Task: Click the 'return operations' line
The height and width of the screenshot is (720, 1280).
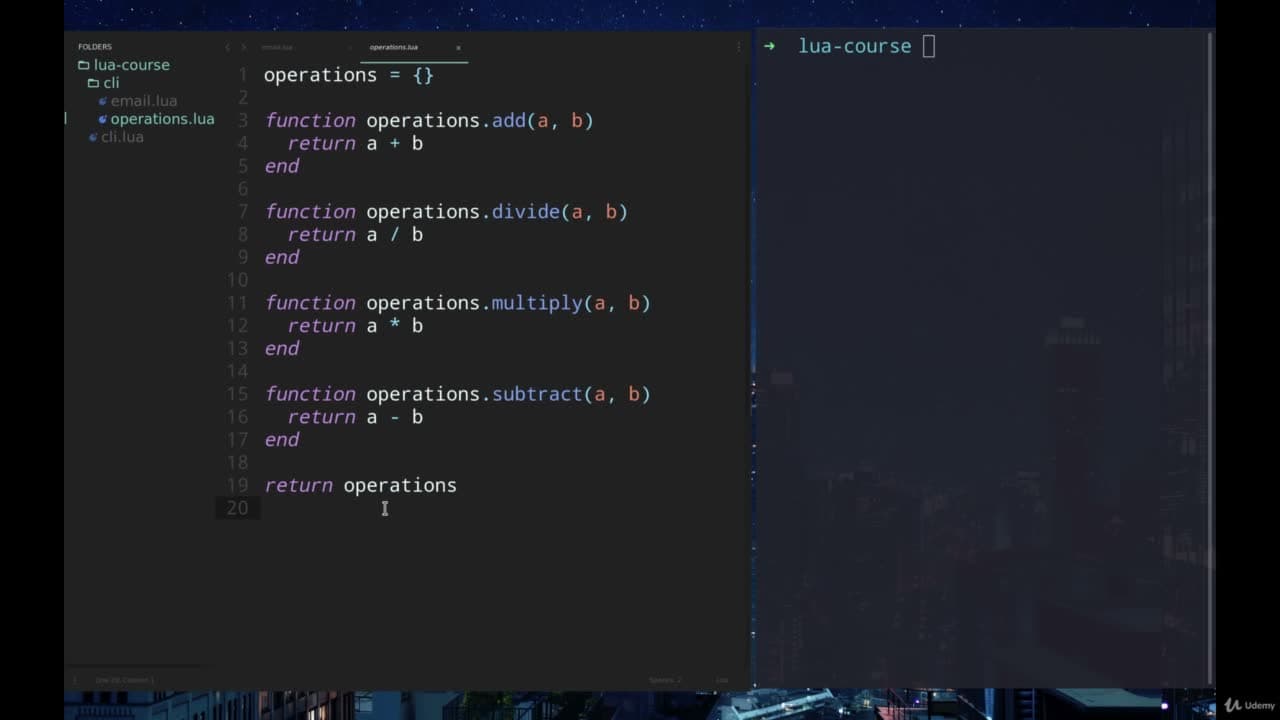Action: [x=360, y=485]
